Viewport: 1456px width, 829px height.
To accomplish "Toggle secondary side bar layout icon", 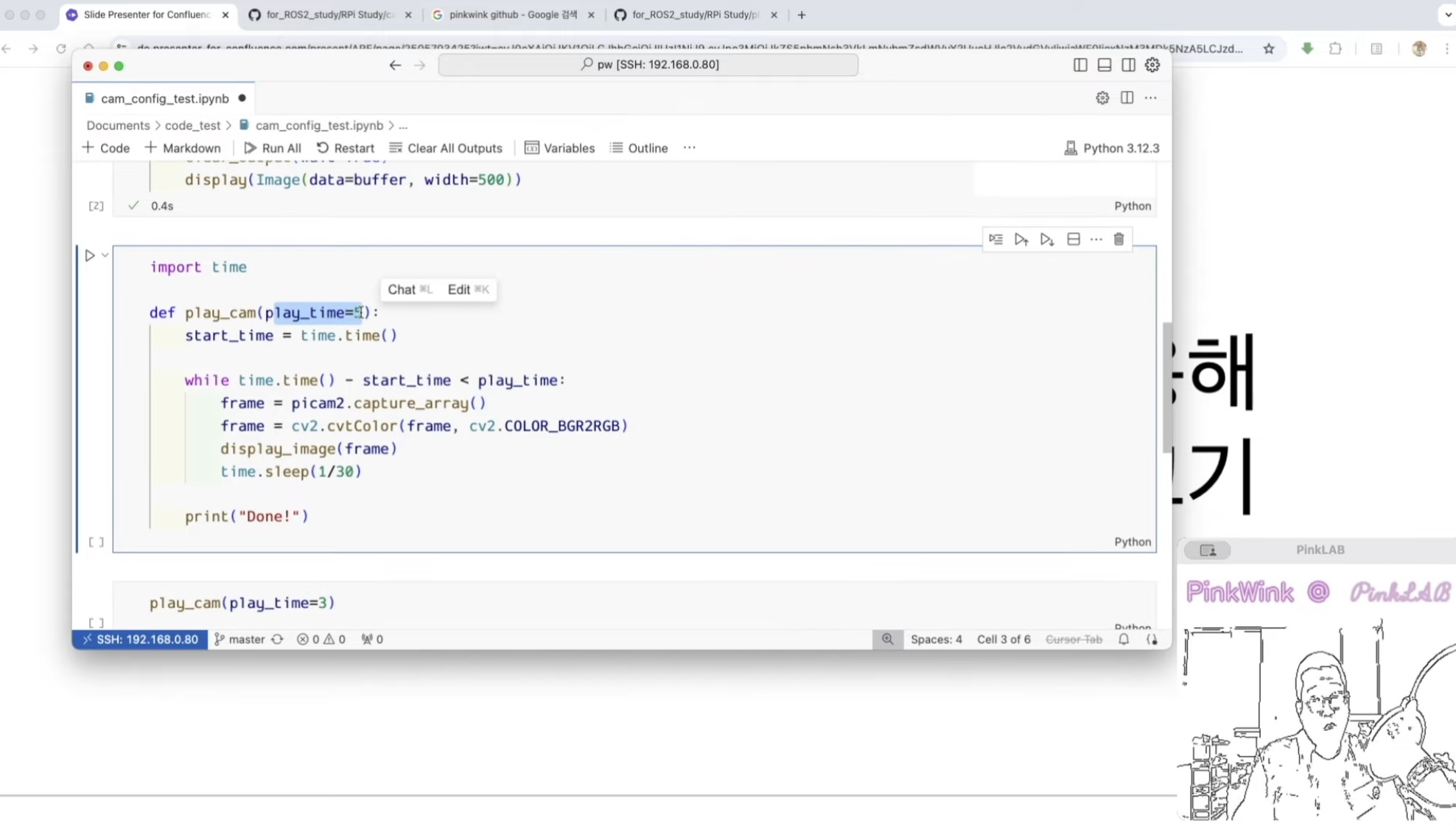I will [x=1128, y=65].
